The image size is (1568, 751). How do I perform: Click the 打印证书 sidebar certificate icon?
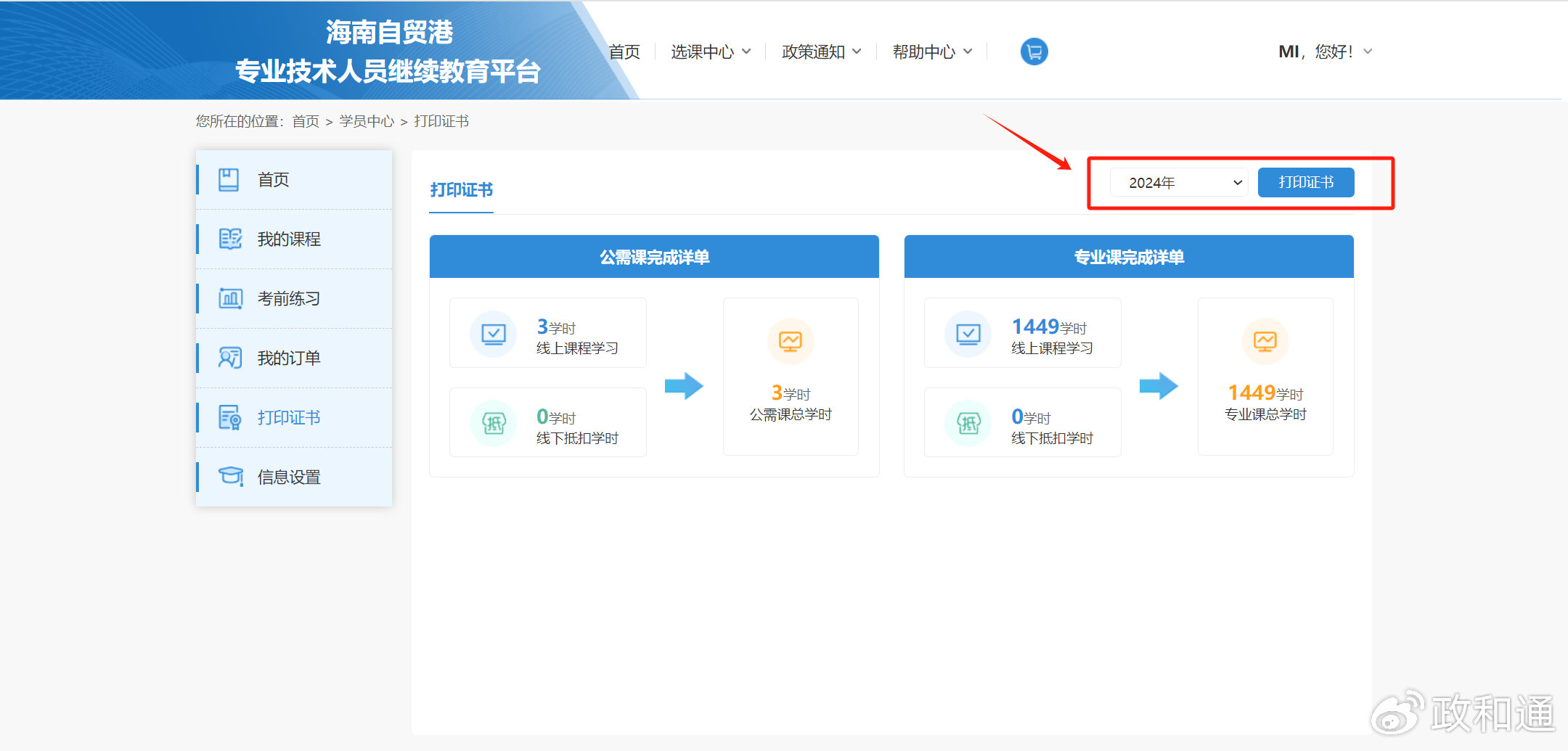[x=230, y=417]
